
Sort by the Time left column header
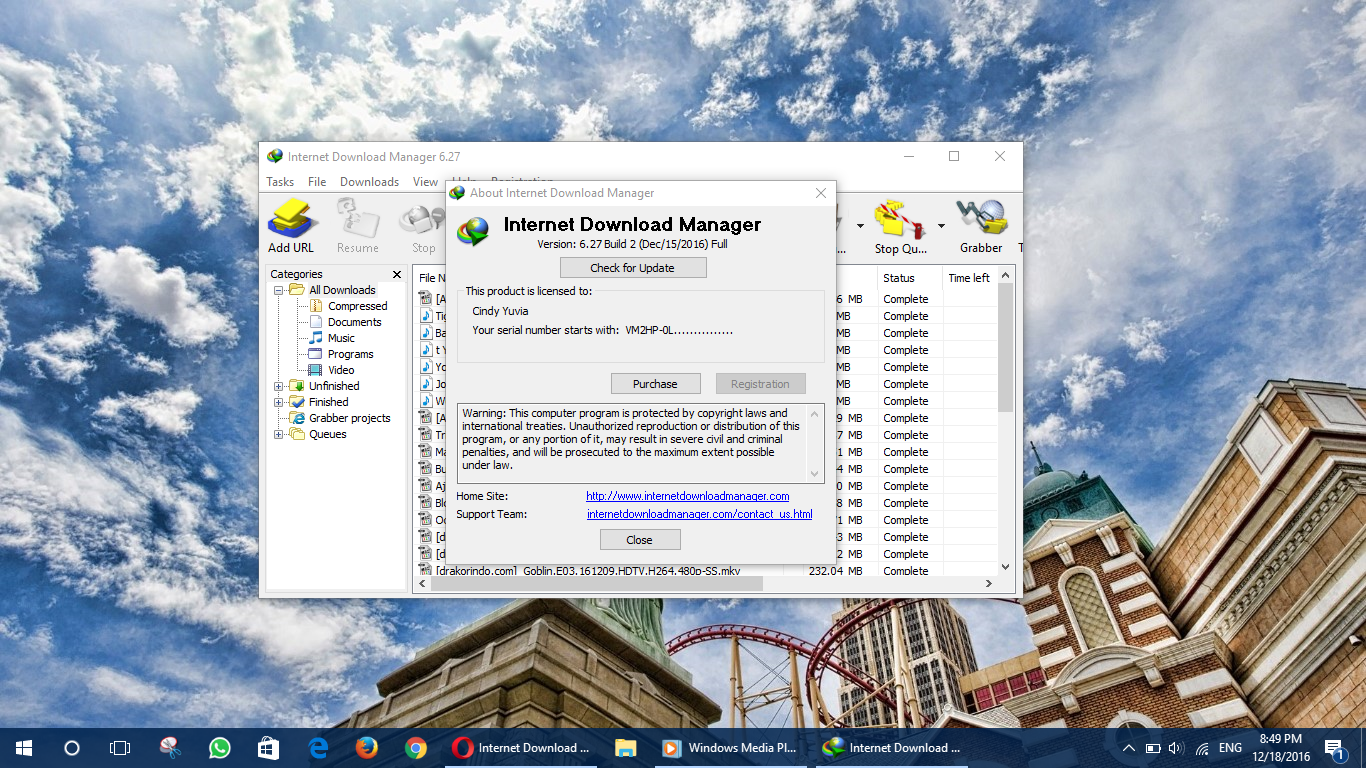(x=970, y=278)
